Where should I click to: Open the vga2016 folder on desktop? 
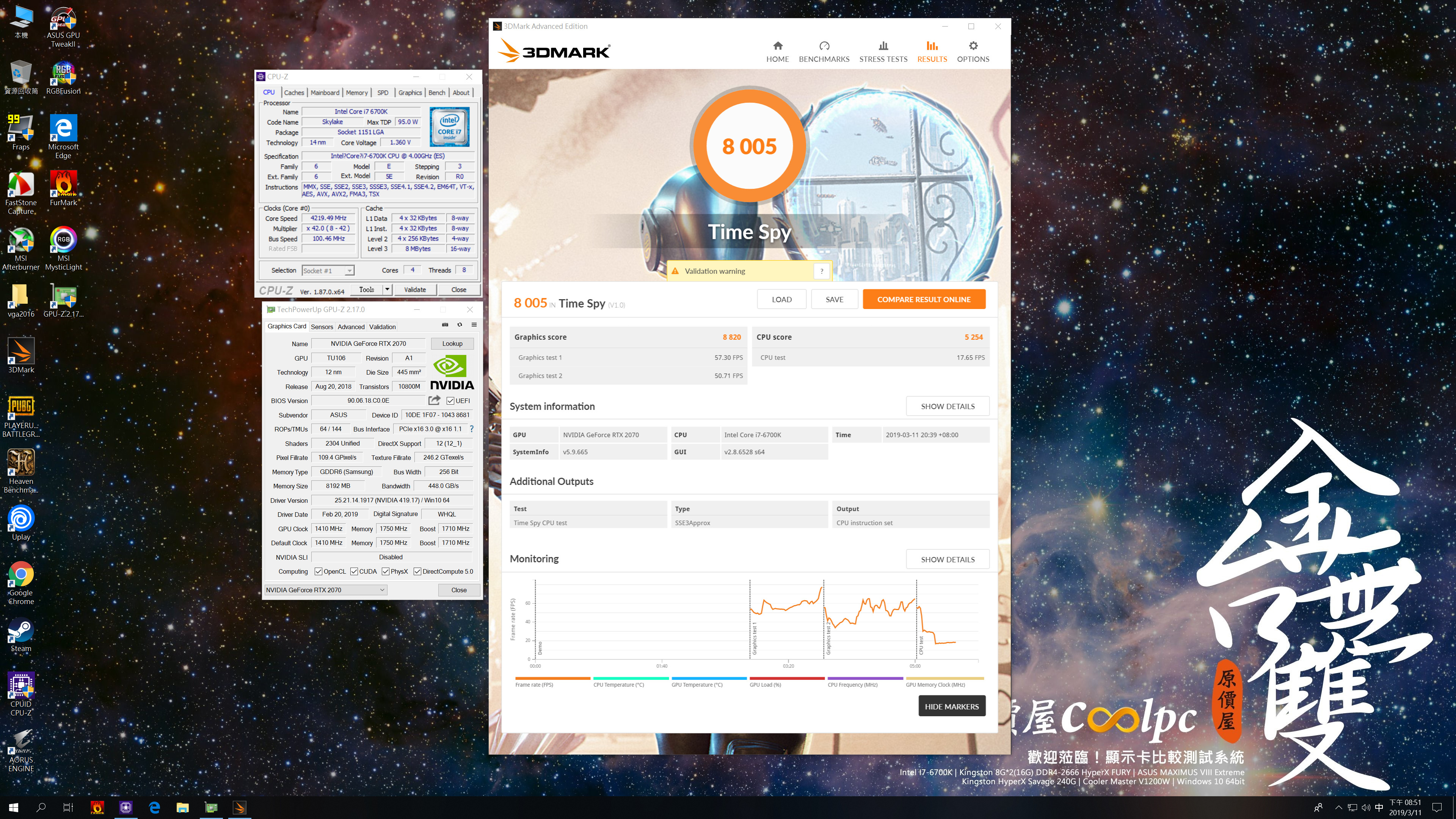click(21, 300)
